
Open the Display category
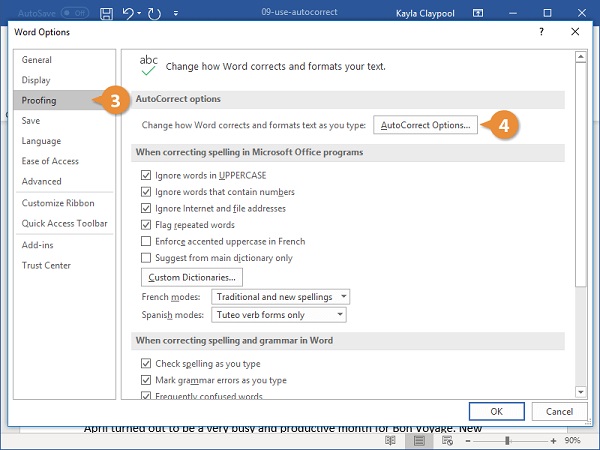coord(64,80)
